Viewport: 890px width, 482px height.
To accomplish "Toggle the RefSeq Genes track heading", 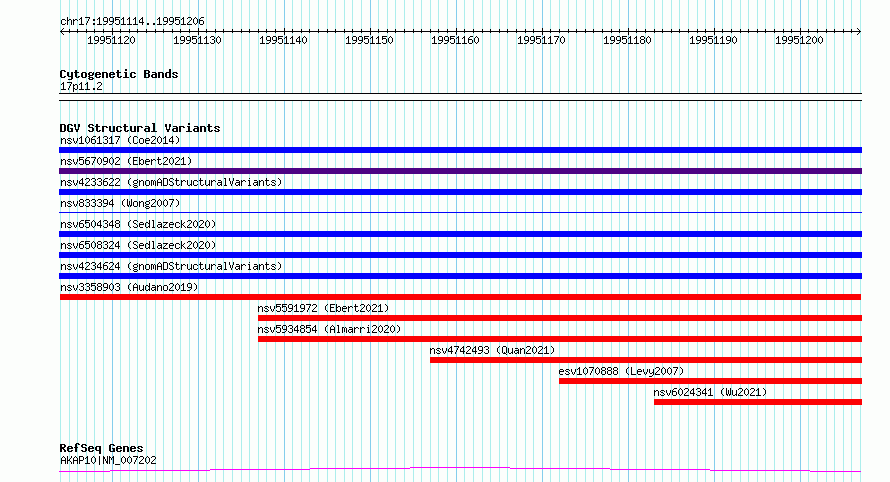I will click(x=101, y=449).
